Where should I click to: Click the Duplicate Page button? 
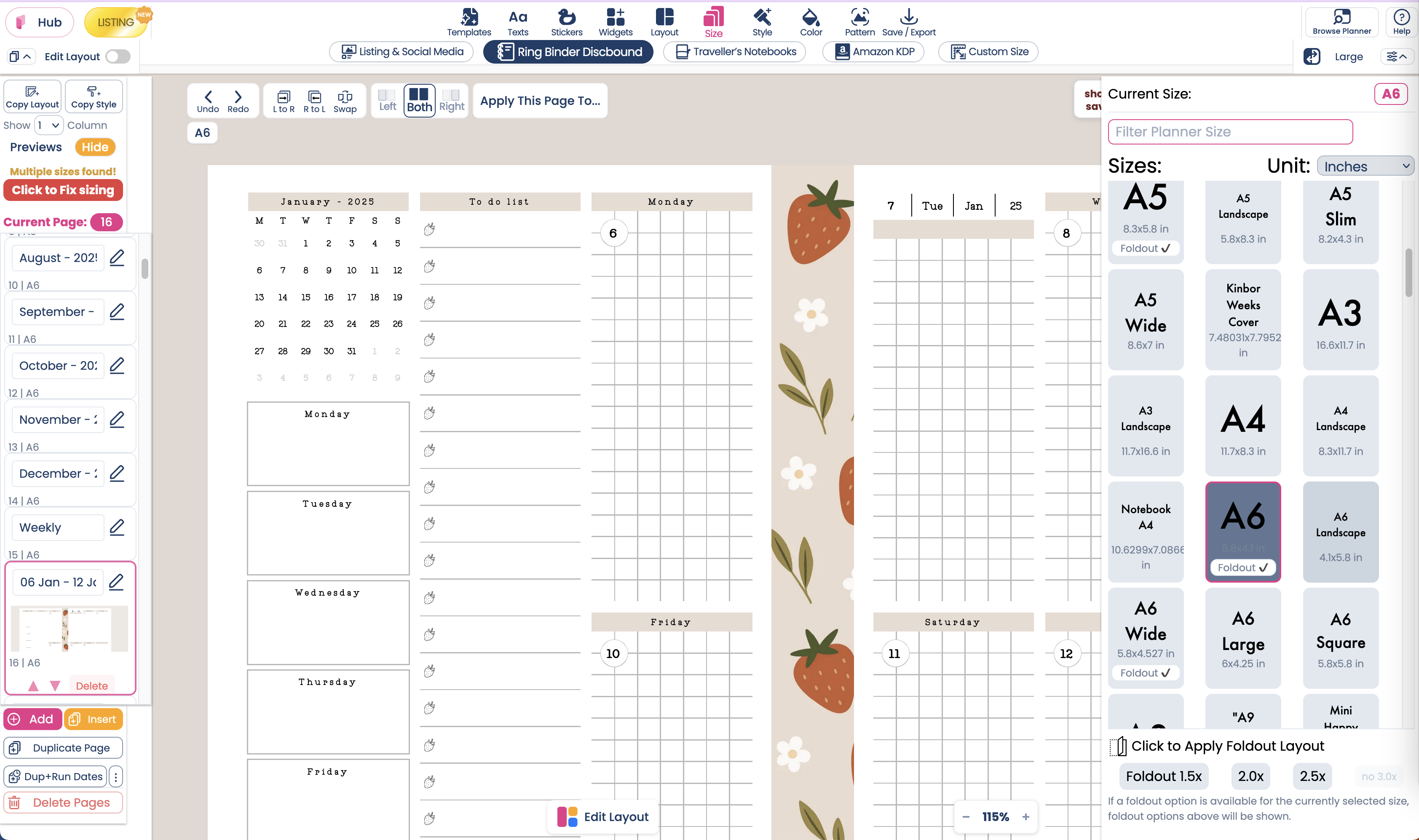point(63,747)
